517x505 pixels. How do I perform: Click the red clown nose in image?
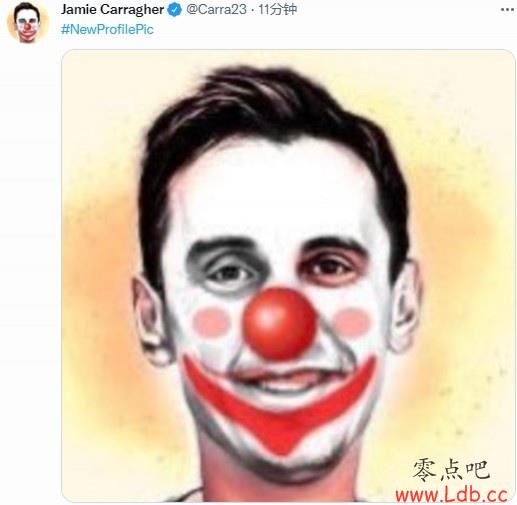point(279,322)
